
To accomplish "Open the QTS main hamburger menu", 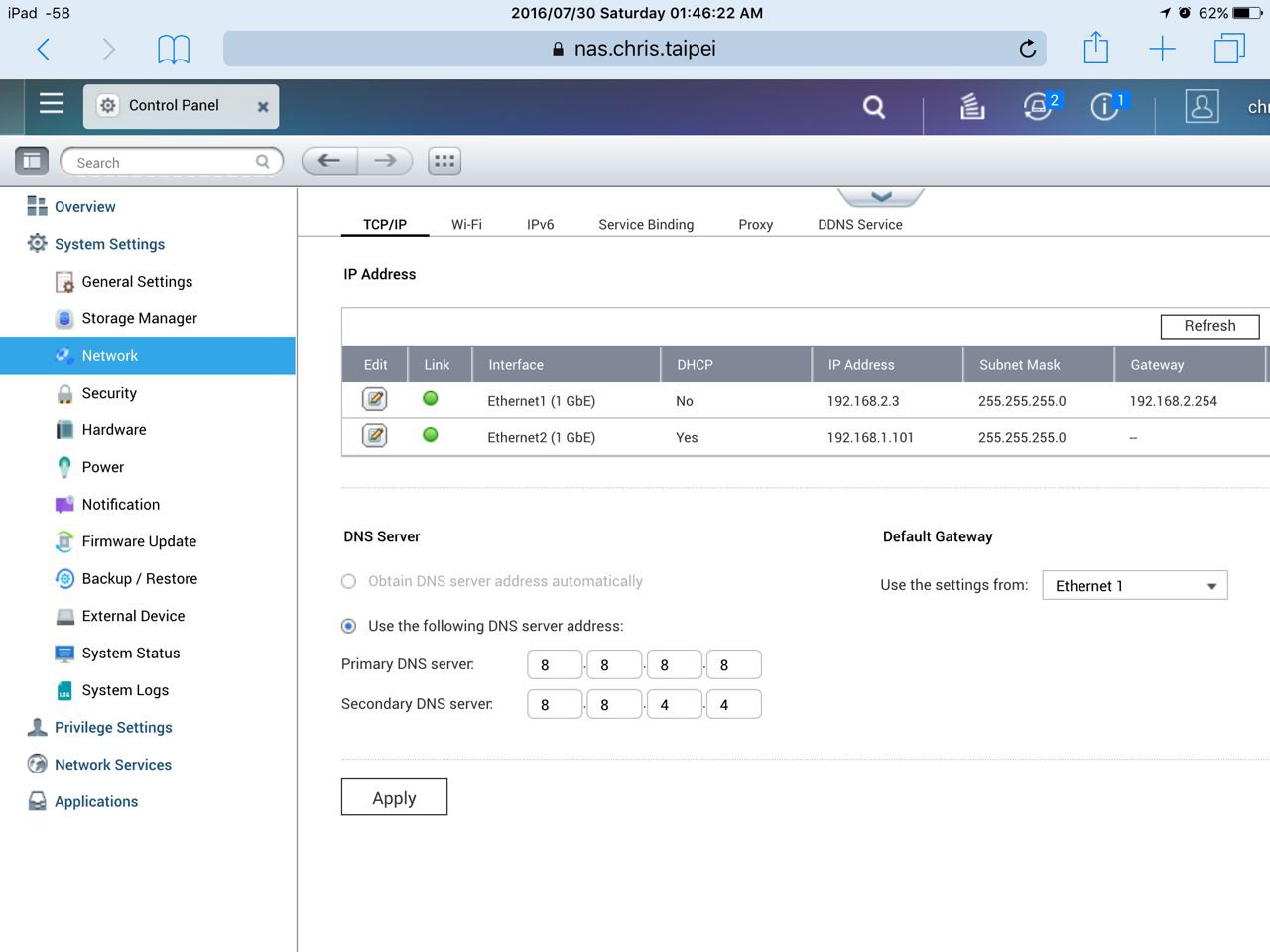I will tap(52, 104).
